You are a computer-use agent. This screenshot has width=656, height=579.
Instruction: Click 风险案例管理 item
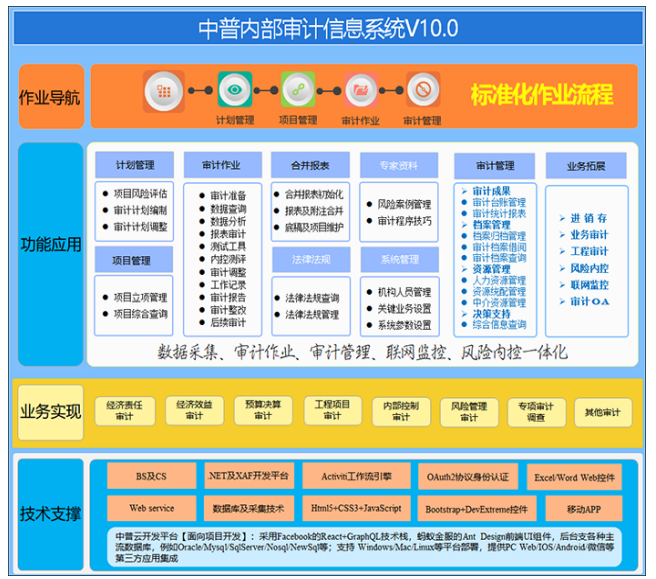(404, 204)
